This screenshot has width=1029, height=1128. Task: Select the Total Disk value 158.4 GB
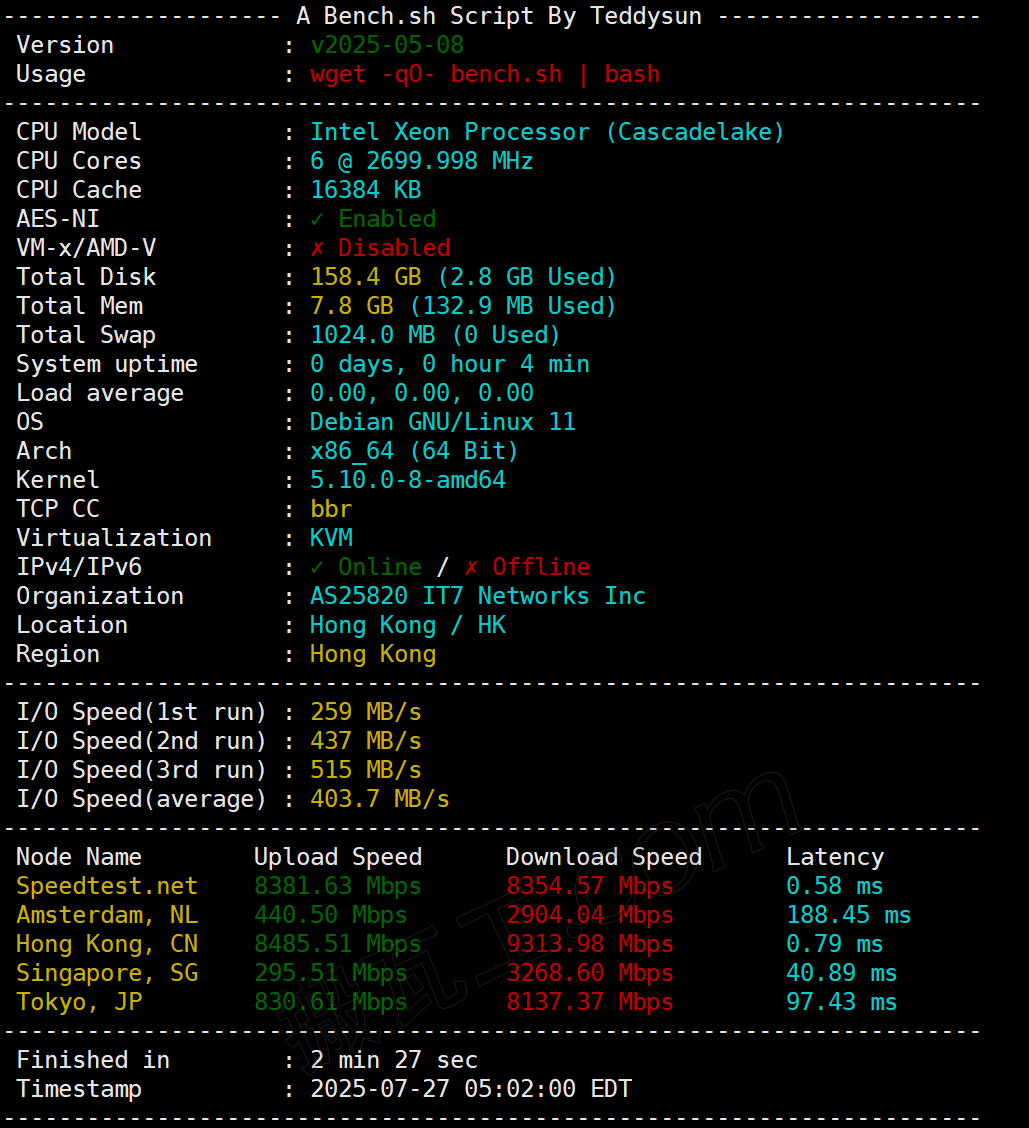[x=365, y=277]
